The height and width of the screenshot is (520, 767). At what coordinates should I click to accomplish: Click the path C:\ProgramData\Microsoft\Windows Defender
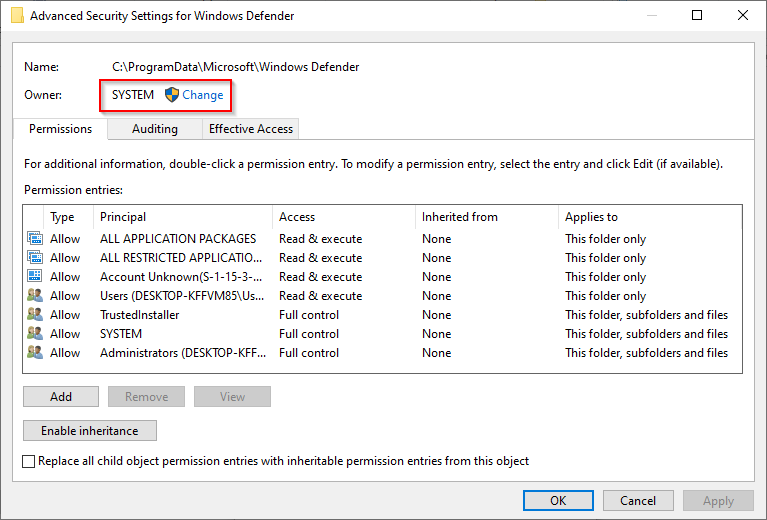point(236,67)
